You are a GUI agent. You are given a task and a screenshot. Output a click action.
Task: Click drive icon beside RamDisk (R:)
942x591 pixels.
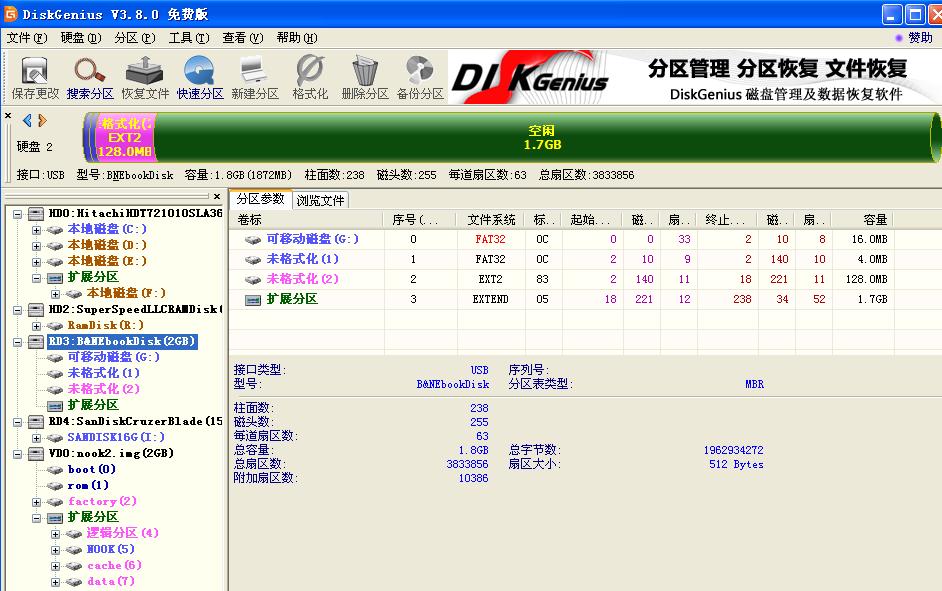(55, 326)
